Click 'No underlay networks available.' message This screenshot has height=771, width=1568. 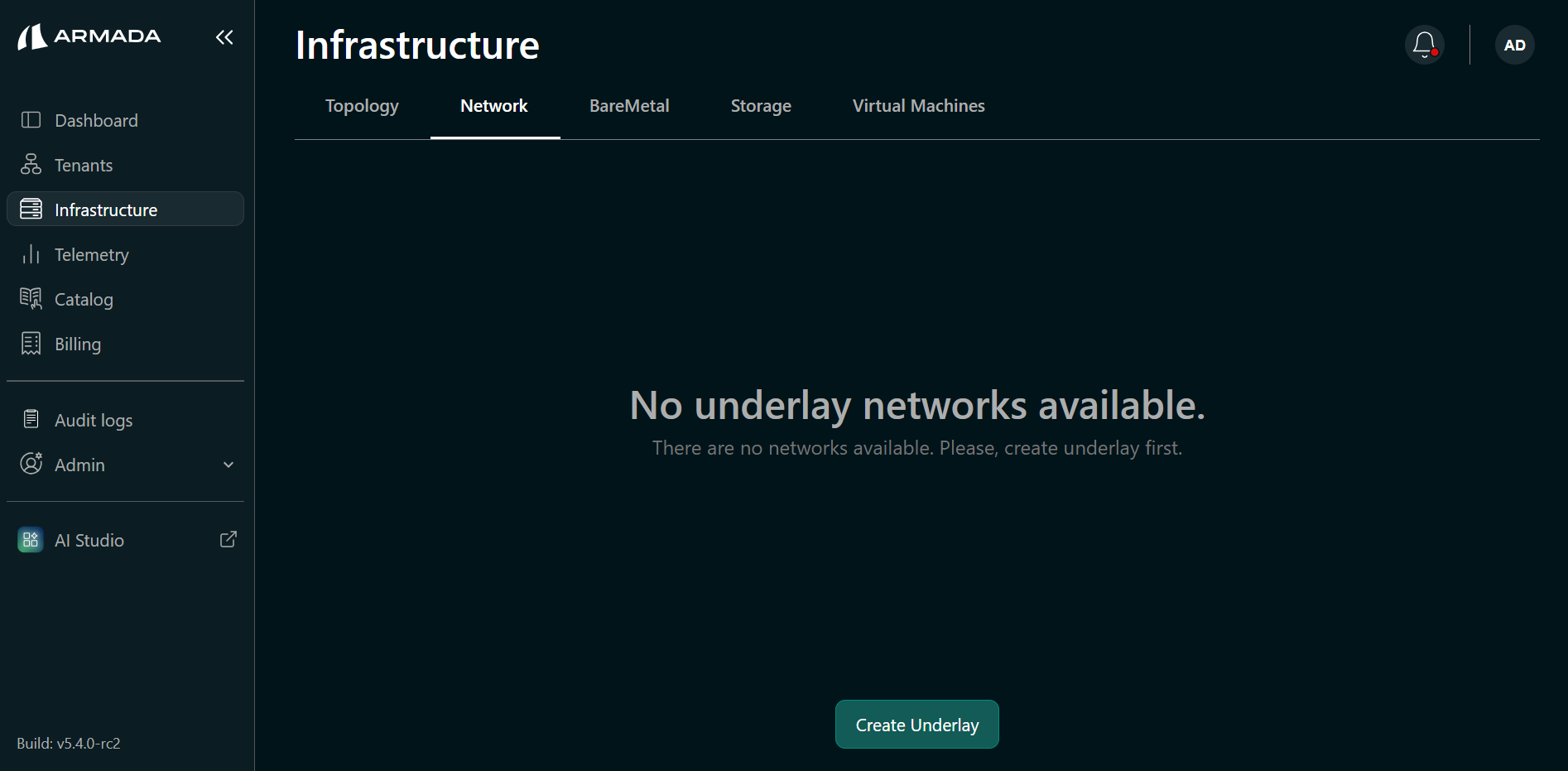point(917,405)
